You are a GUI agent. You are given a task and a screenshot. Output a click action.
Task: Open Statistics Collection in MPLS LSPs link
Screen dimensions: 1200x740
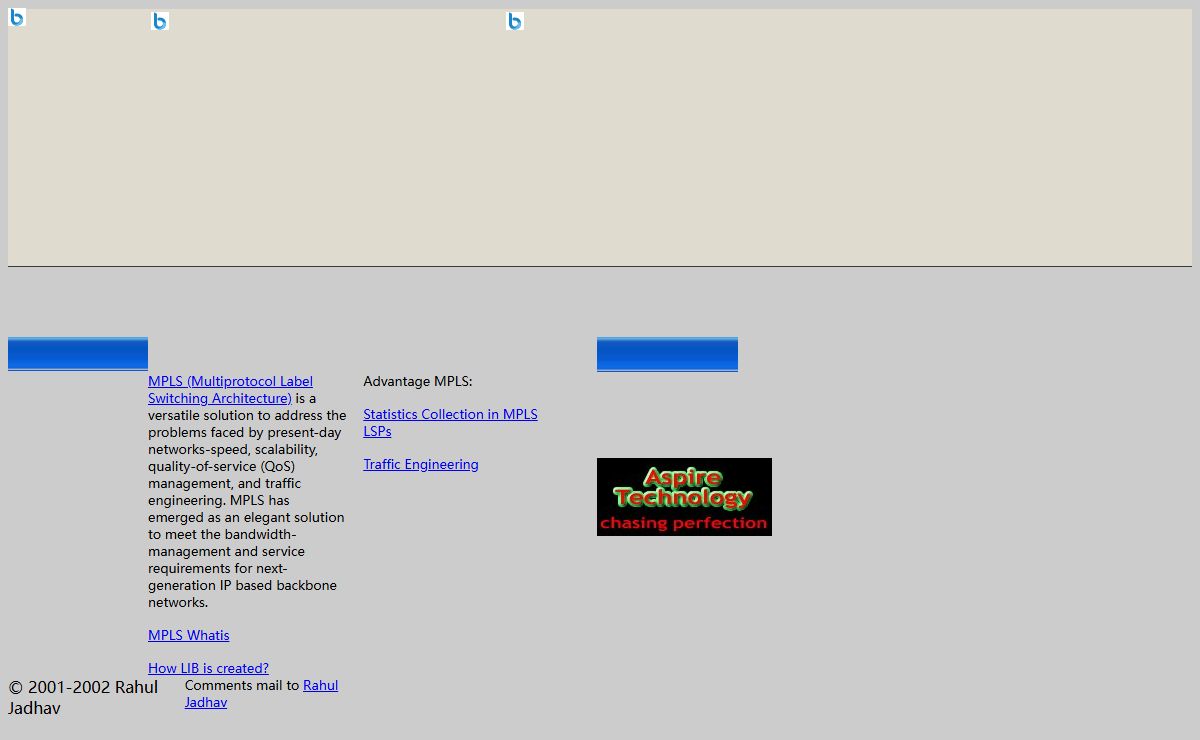pyautogui.click(x=450, y=423)
